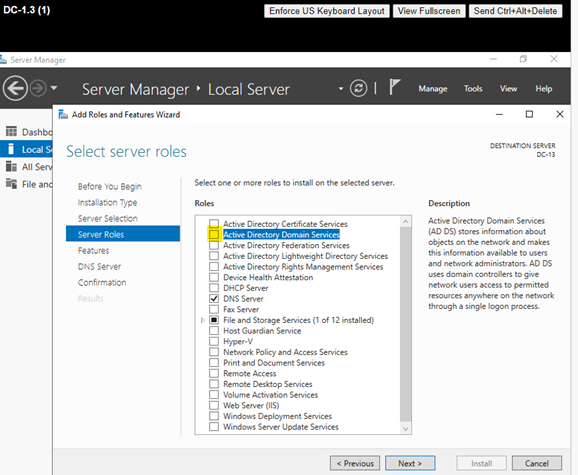Open navigation history dropdown arrow
The width and height of the screenshot is (578, 475).
[x=54, y=88]
